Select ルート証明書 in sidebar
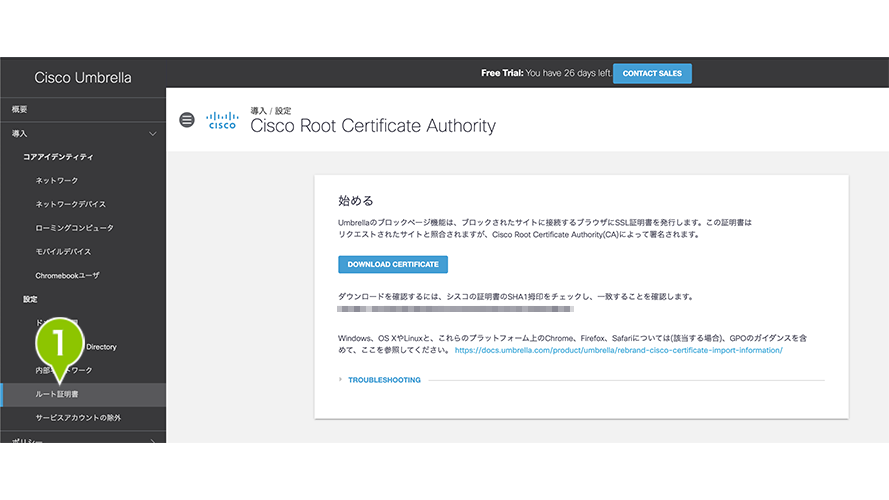The width and height of the screenshot is (889, 500). click(83, 395)
